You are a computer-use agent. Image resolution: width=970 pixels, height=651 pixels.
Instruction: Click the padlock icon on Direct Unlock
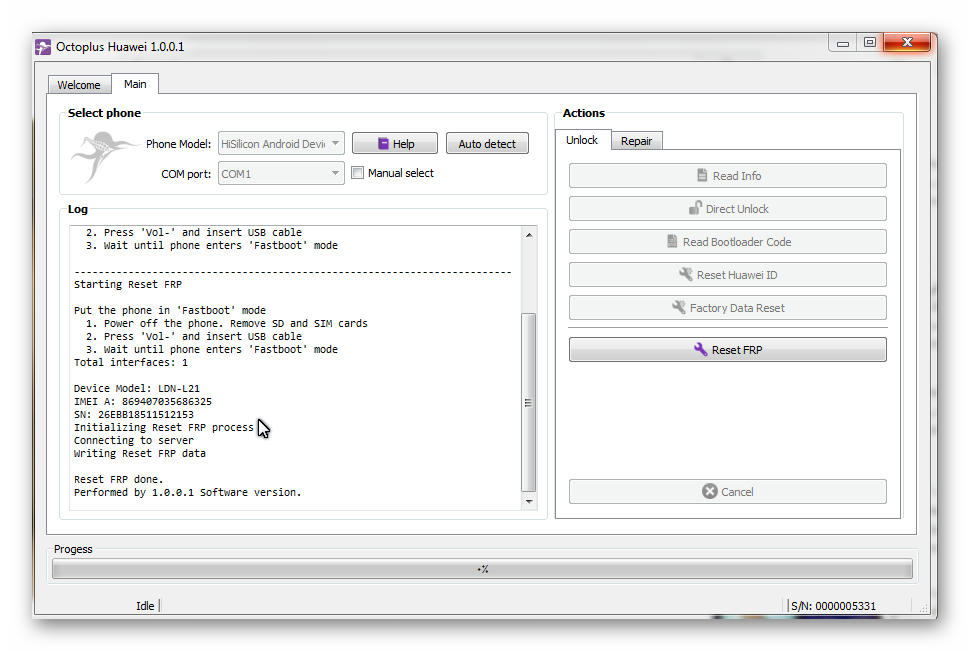coord(695,208)
